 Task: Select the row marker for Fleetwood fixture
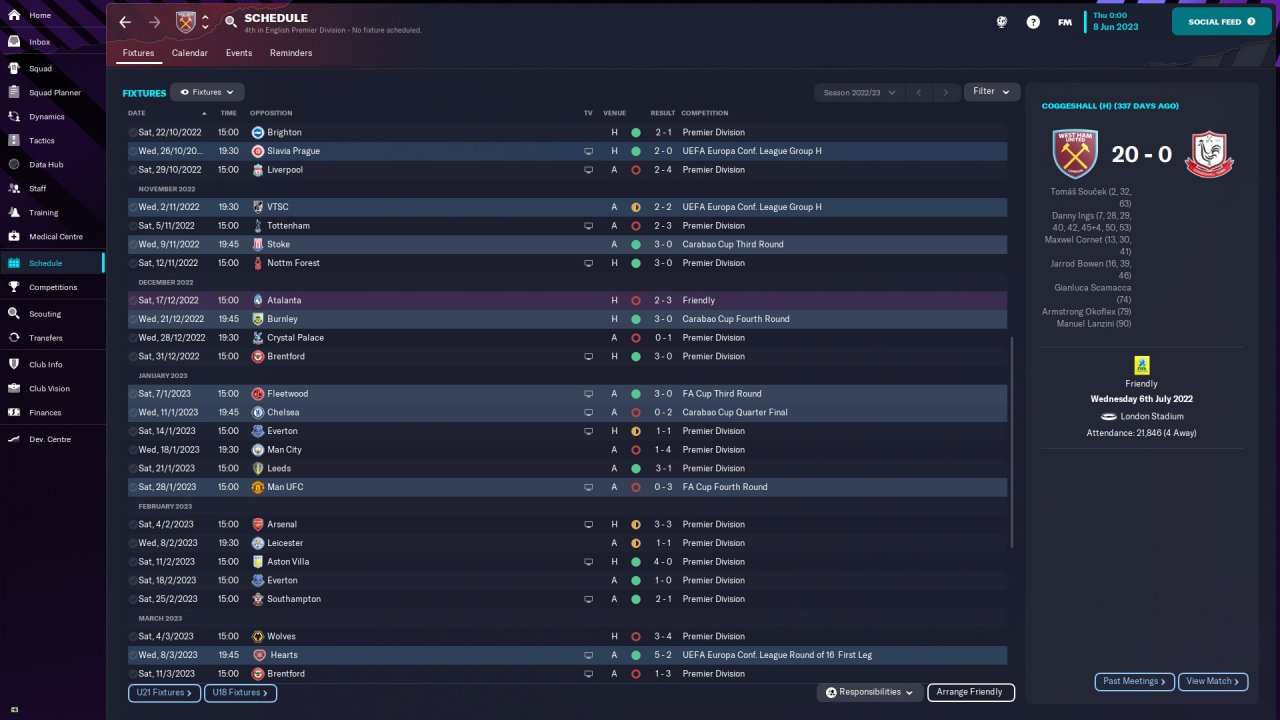pyautogui.click(x=133, y=394)
